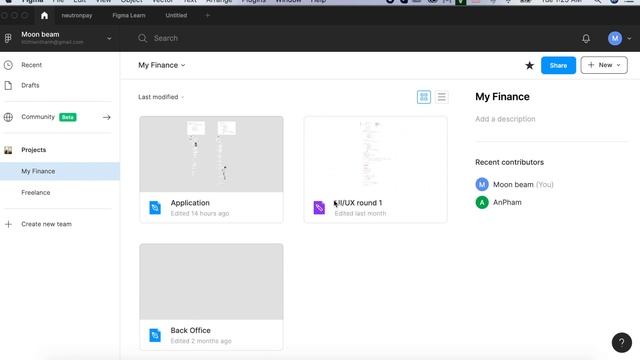This screenshot has height=360, width=640.
Task: Click the My Finance heading in details panel
Action: [x=502, y=97]
